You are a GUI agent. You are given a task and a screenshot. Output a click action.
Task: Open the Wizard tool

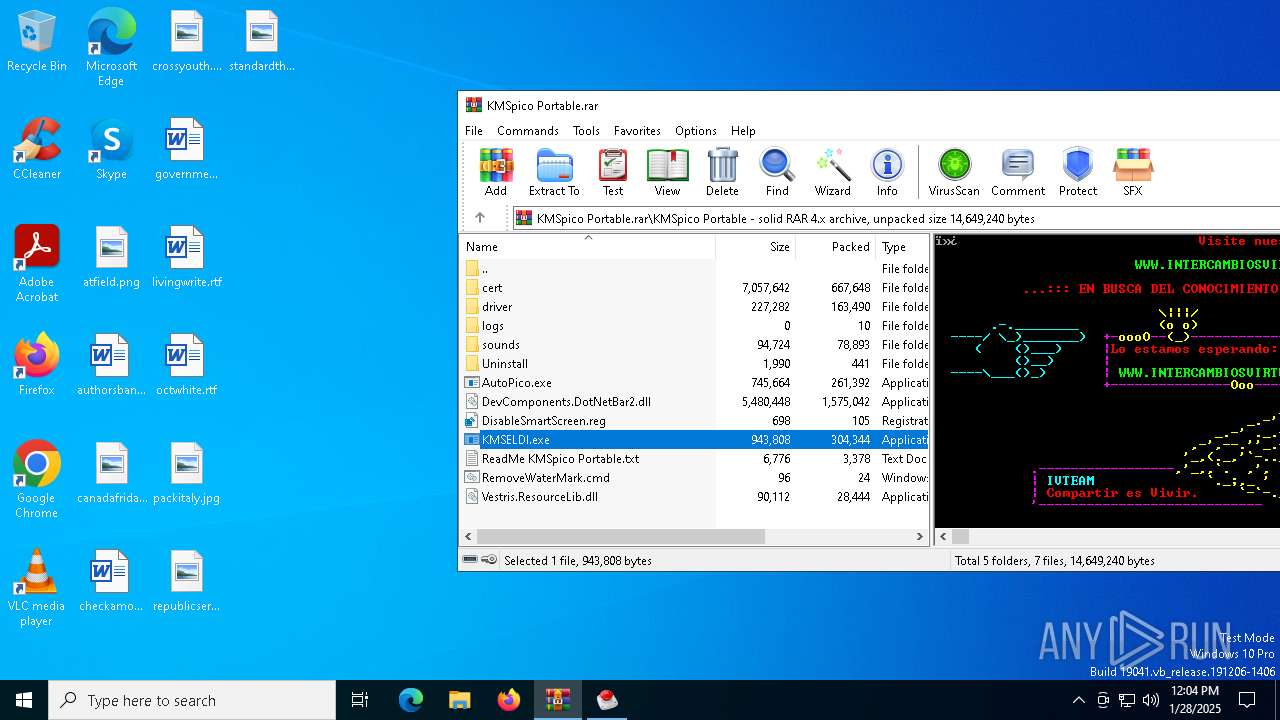[832, 172]
